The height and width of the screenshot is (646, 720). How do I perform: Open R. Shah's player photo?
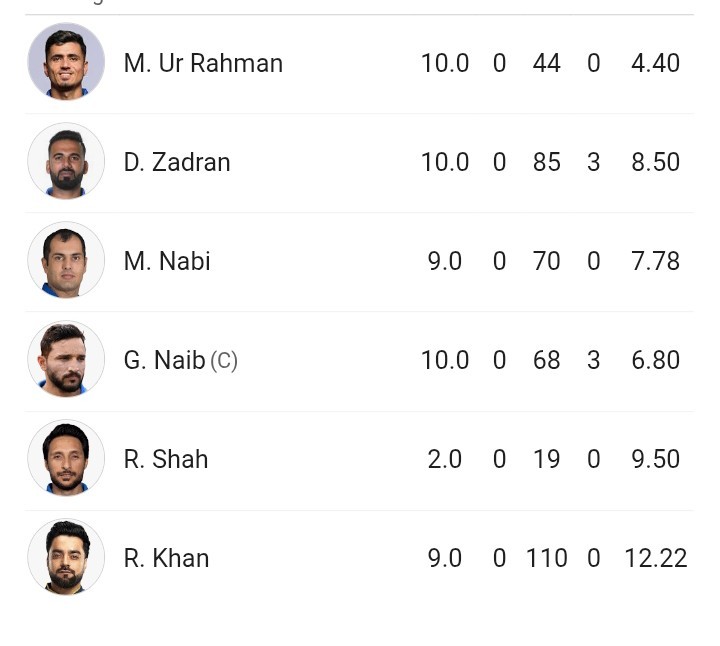coord(66,458)
